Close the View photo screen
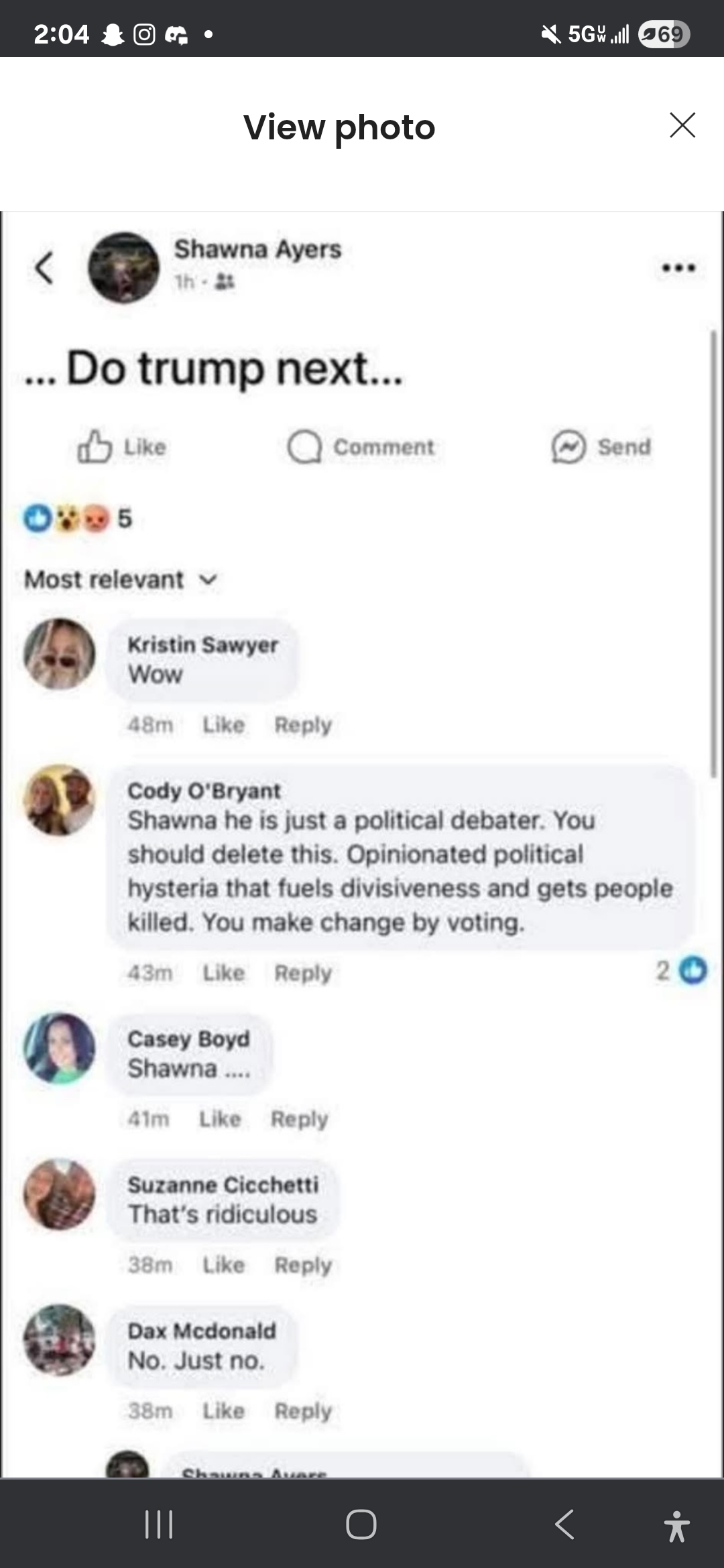This screenshot has width=724, height=1568. point(682,125)
